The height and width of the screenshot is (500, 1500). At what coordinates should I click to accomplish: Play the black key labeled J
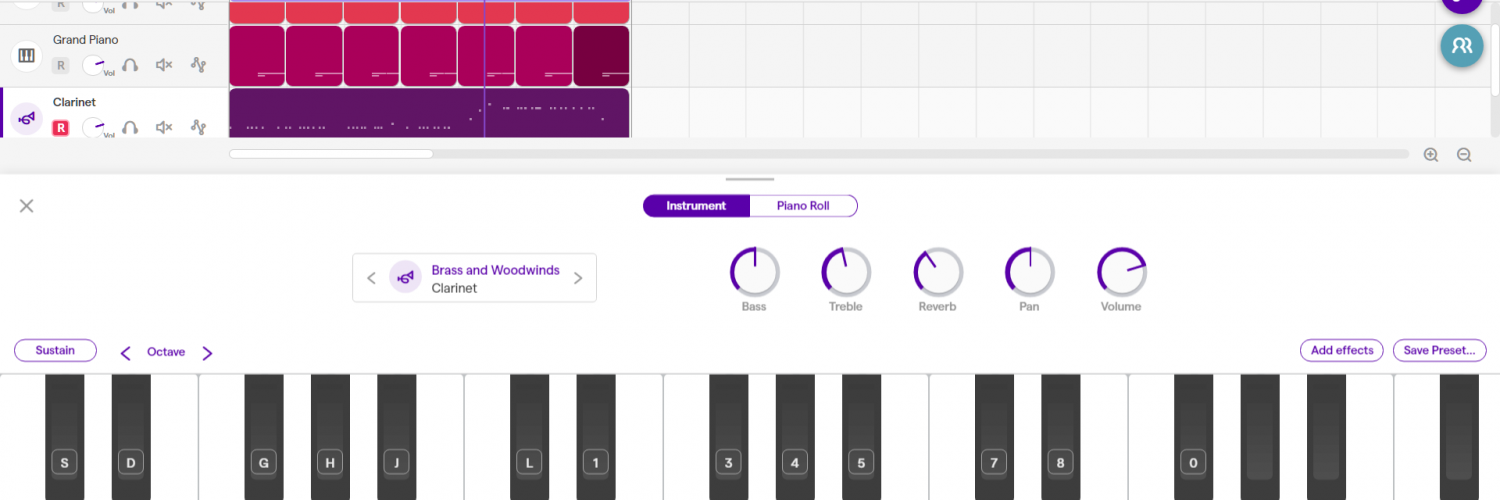[396, 437]
